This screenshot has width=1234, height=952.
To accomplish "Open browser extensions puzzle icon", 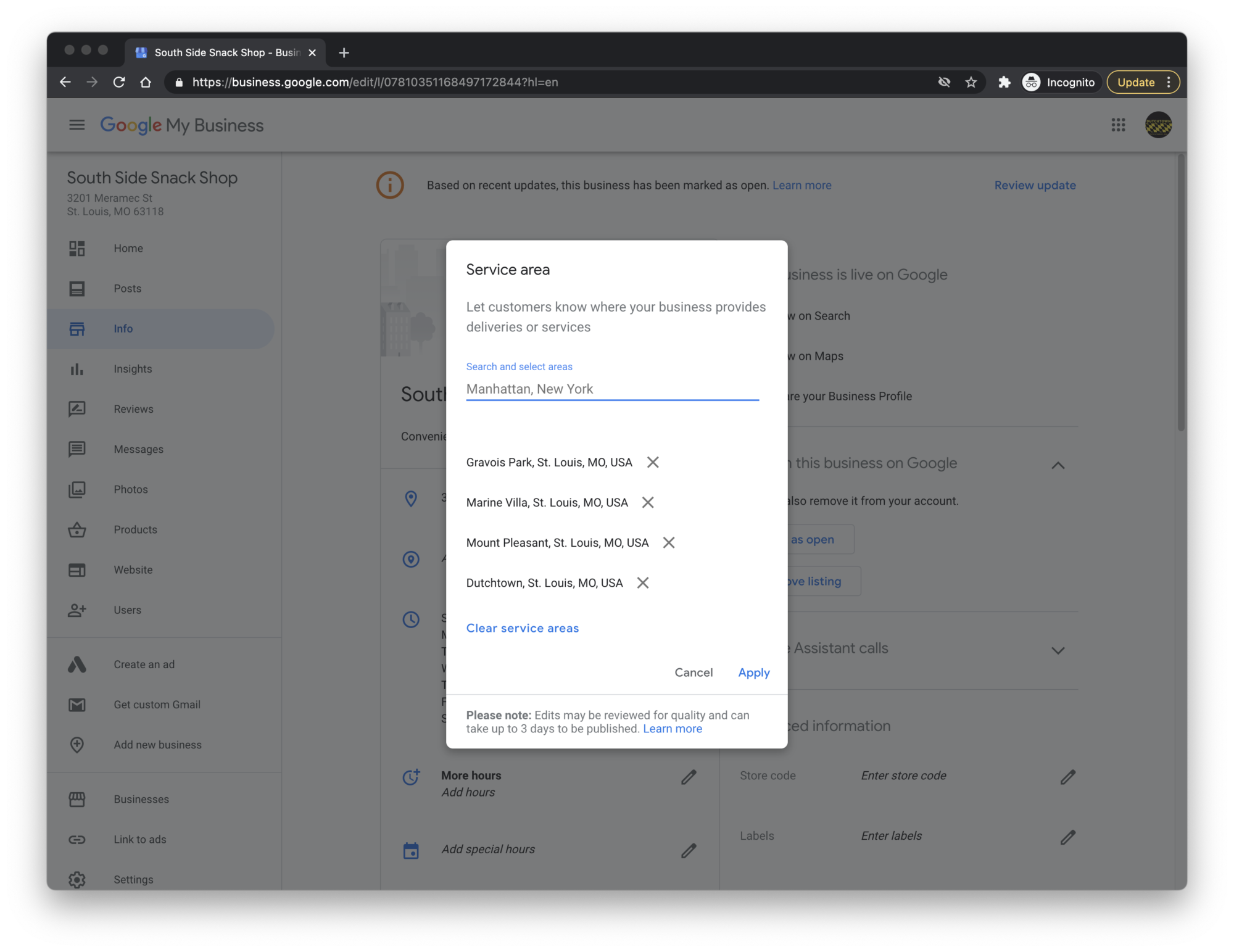I will [1004, 82].
